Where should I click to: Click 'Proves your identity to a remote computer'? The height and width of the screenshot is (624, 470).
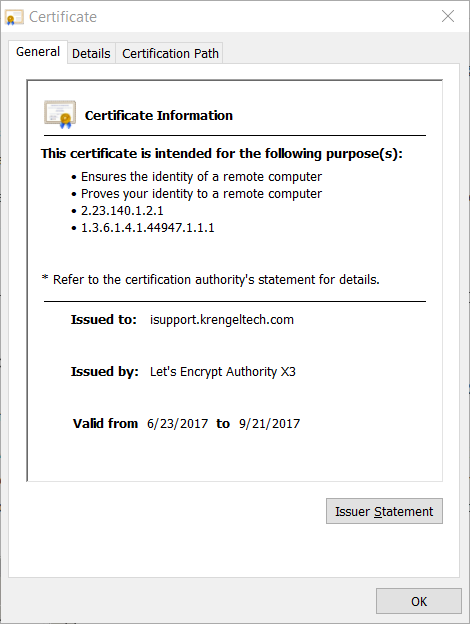click(201, 193)
